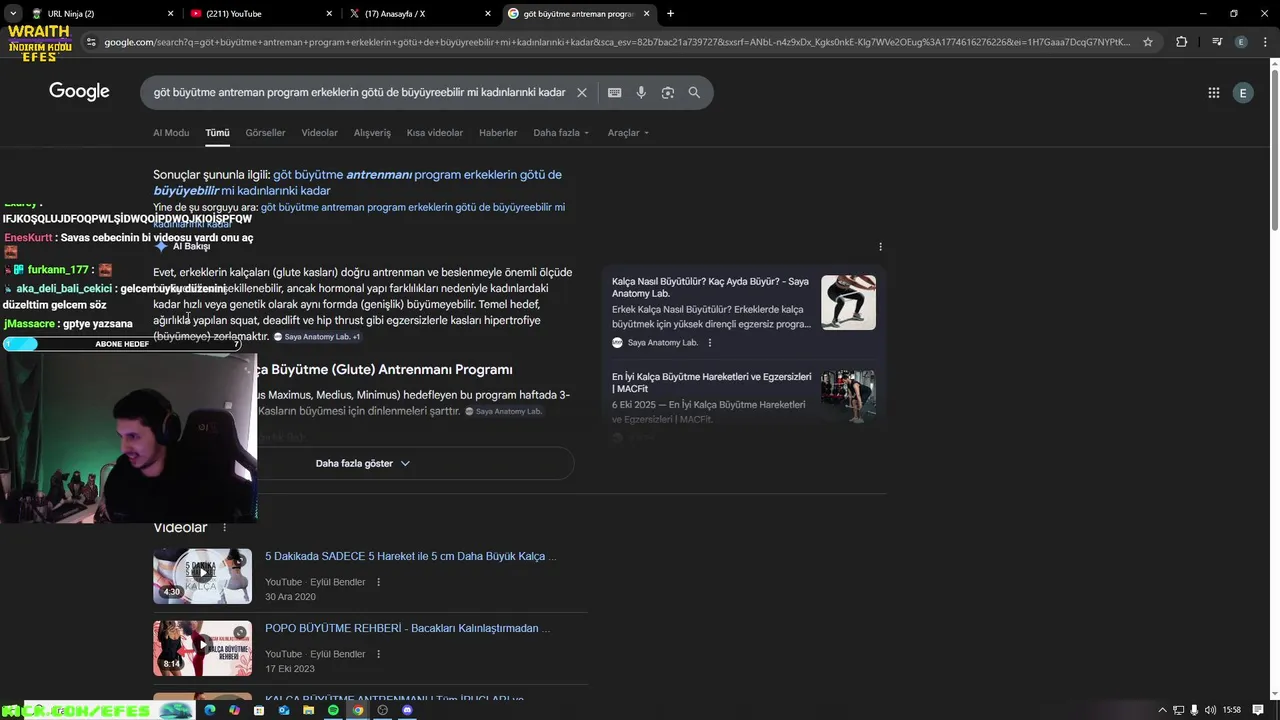Open Outlook from the taskbar

284,710
